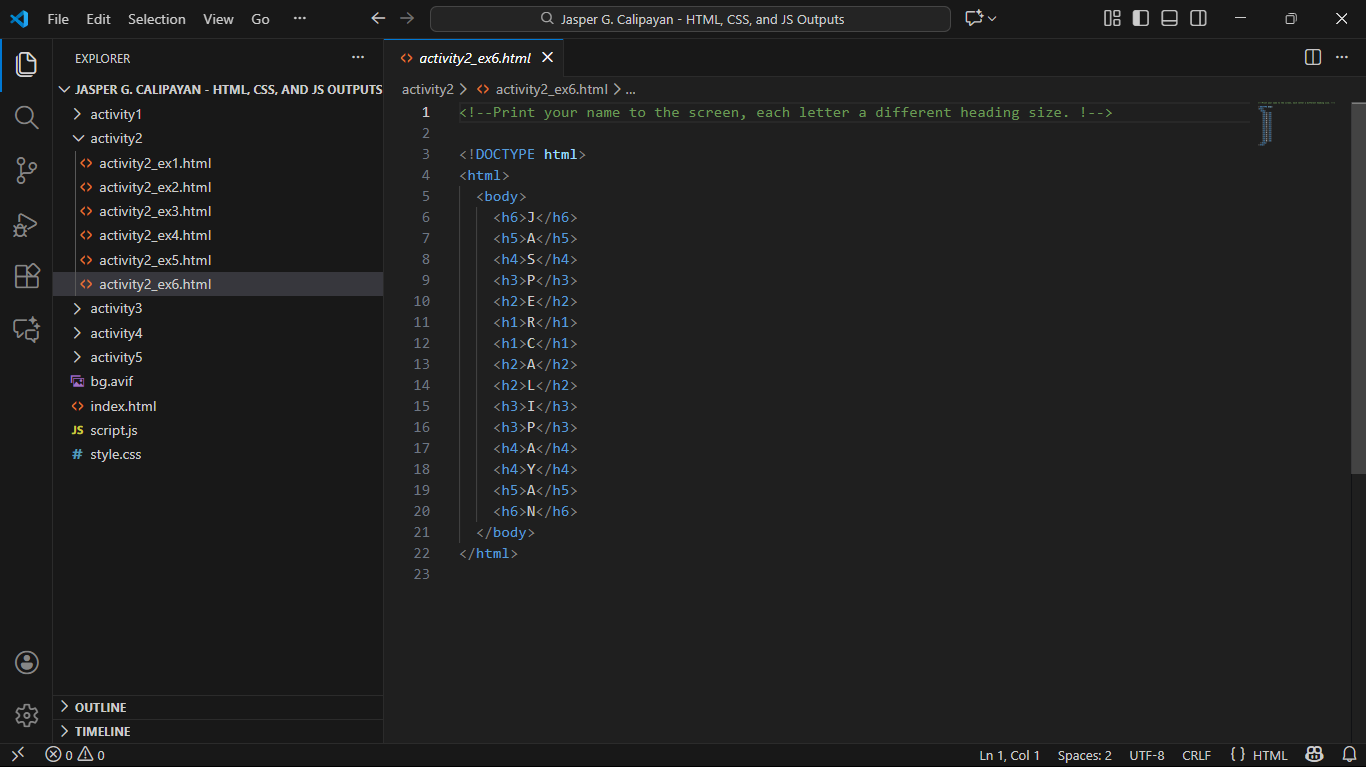Click CRLF line ending selector
This screenshot has height=767, width=1366.
1196,755
